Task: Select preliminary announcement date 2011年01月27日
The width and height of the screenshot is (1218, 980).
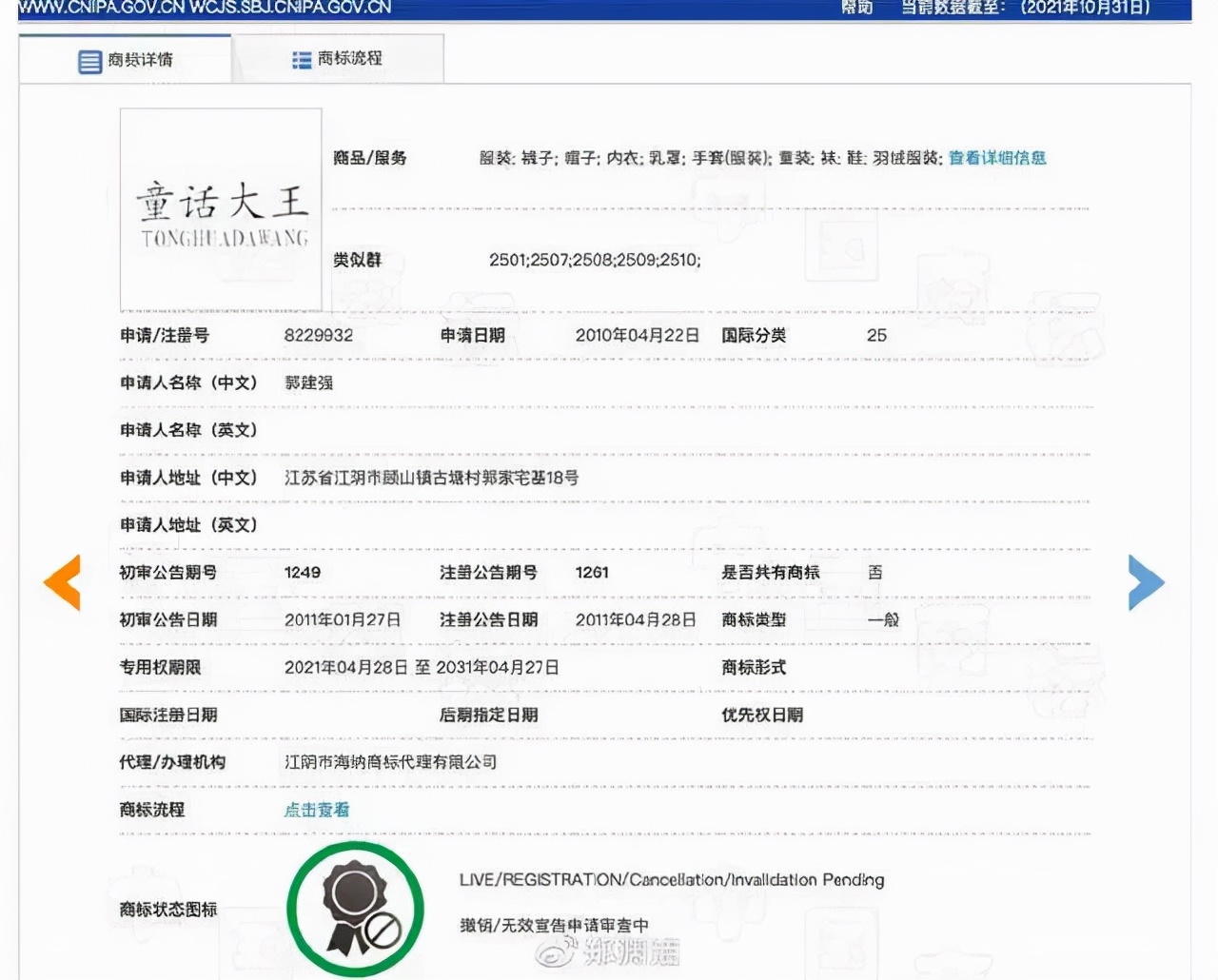Action: tap(343, 619)
